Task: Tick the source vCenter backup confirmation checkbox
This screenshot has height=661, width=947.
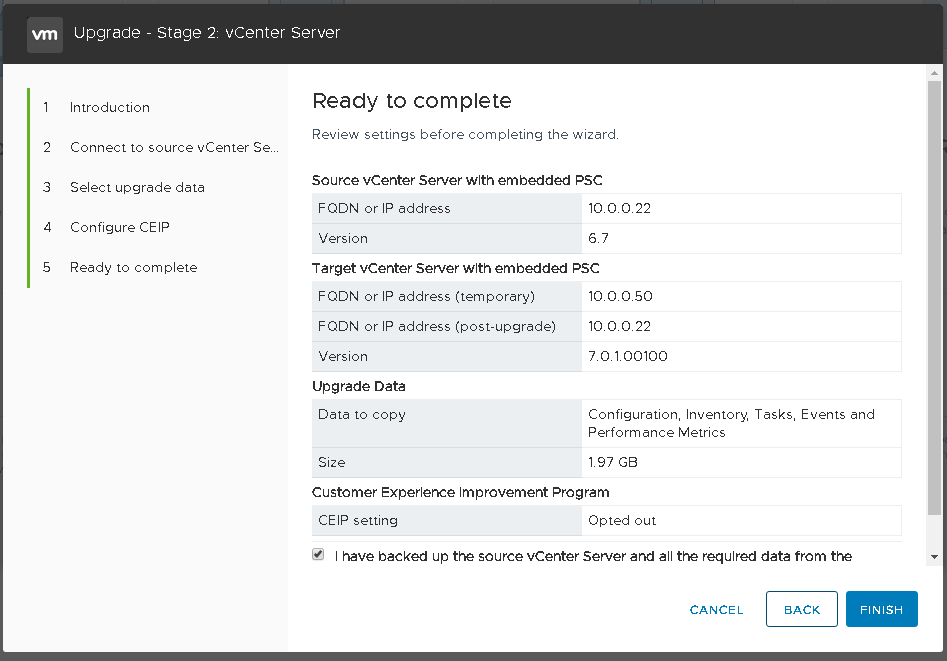Action: (x=318, y=554)
